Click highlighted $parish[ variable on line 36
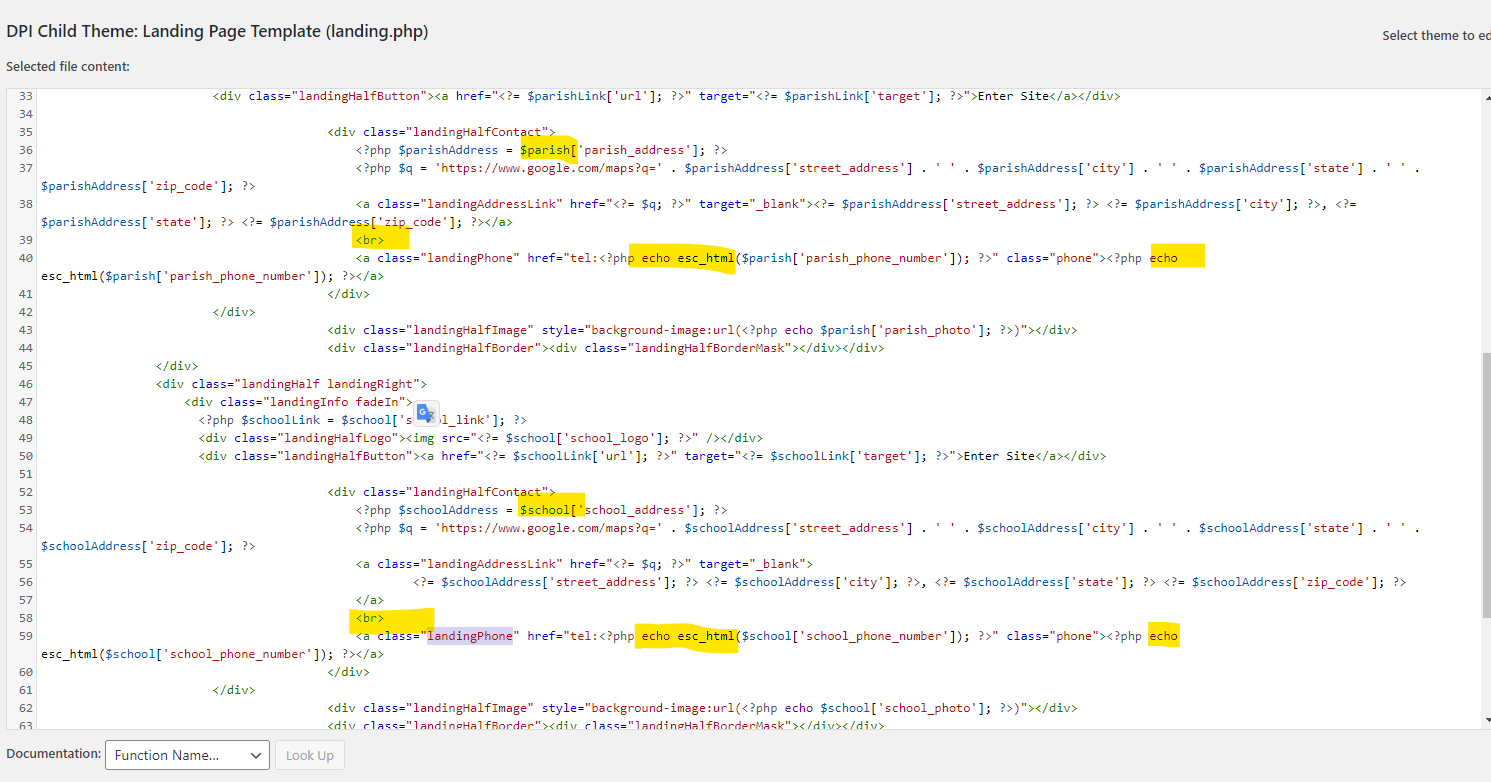Screen dimensions: 1491x782 pyautogui.click(x=548, y=150)
